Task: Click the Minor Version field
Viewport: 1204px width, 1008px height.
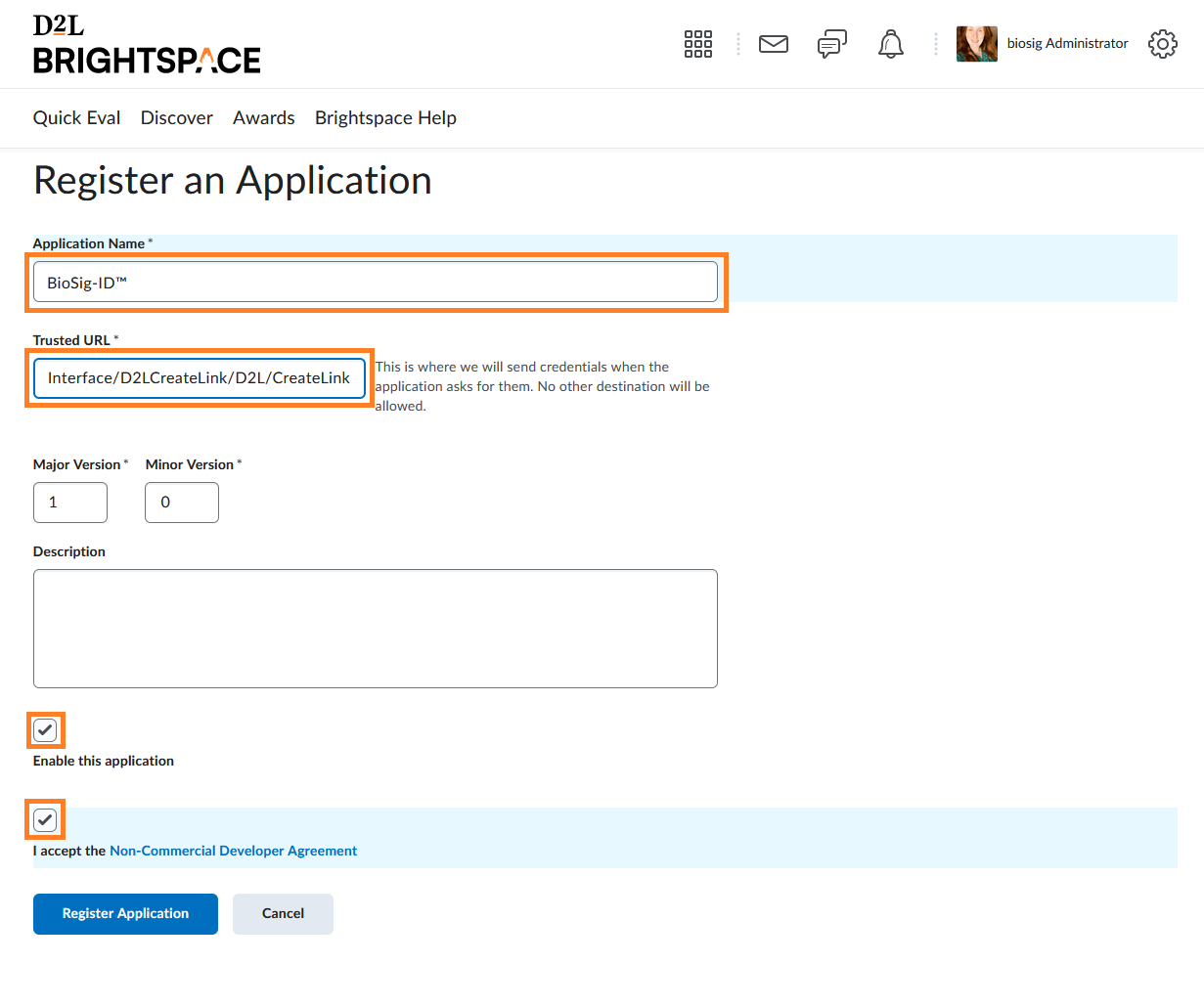Action: (182, 503)
